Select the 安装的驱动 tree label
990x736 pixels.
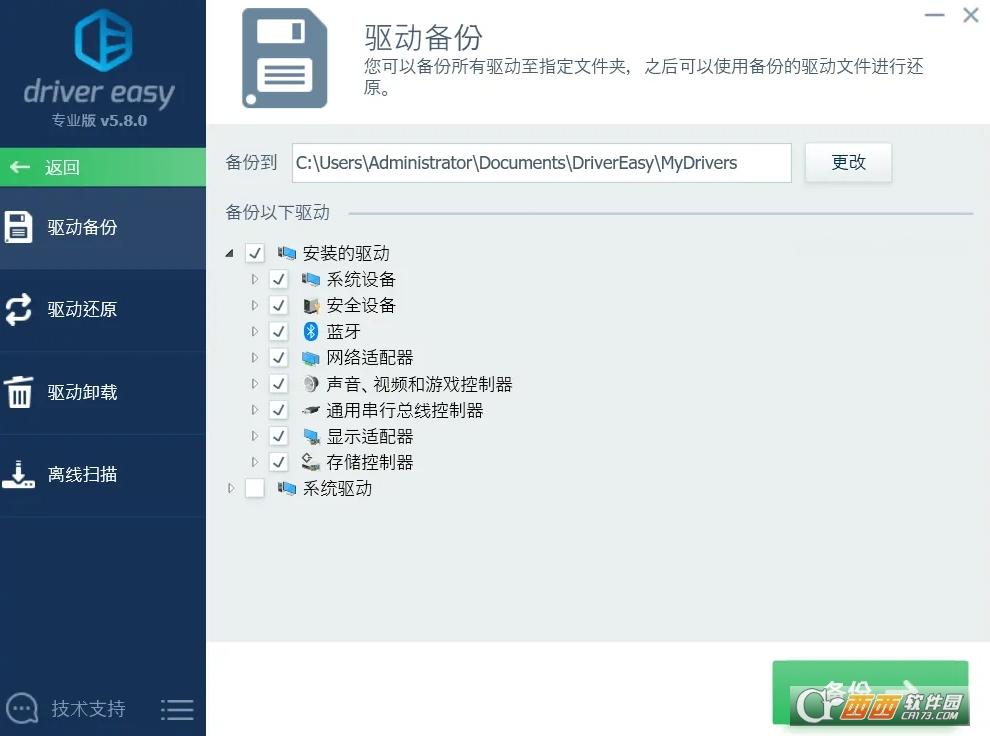pyautogui.click(x=346, y=253)
